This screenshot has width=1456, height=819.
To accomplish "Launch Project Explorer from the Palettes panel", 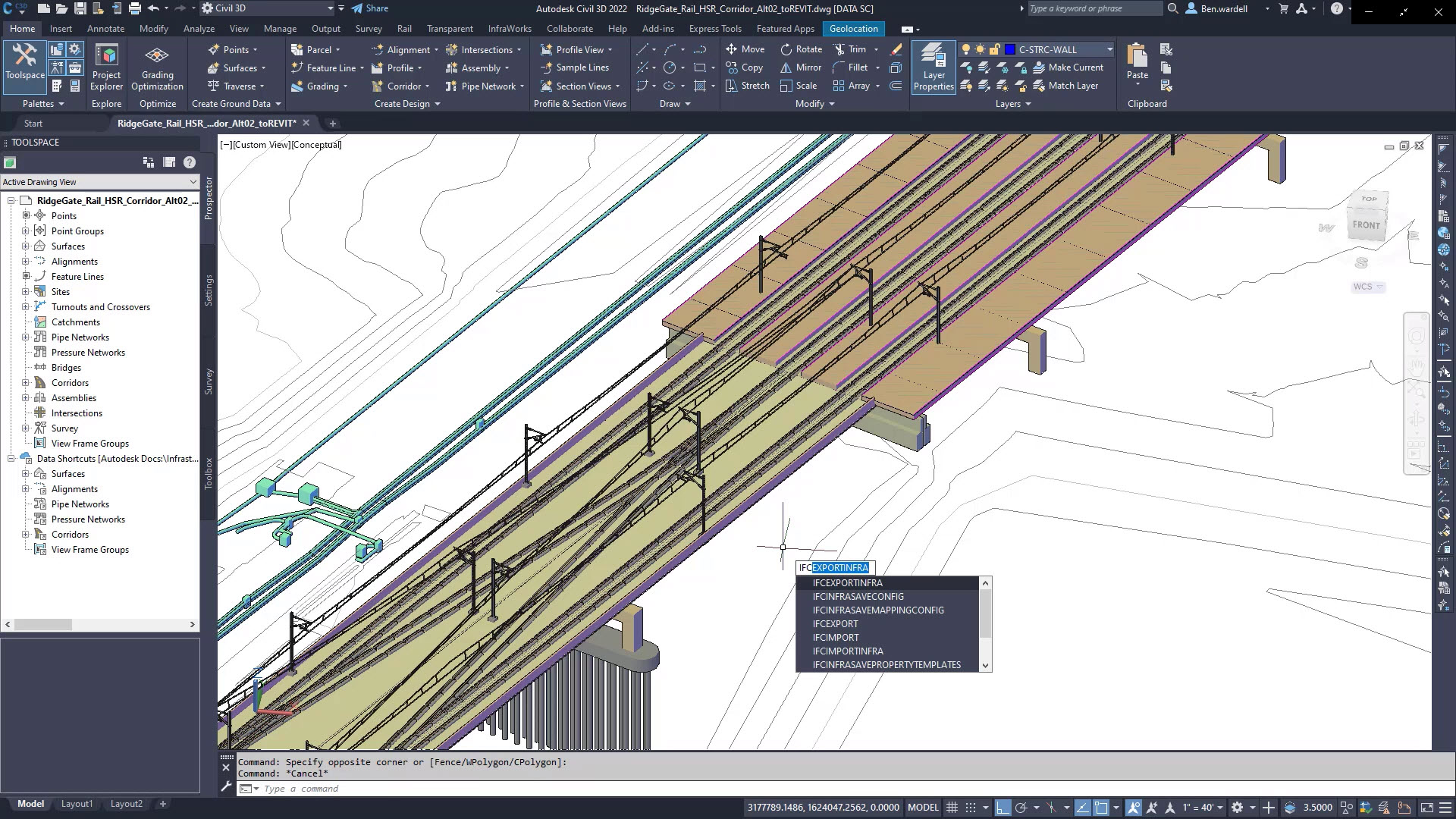I will 106,67.
